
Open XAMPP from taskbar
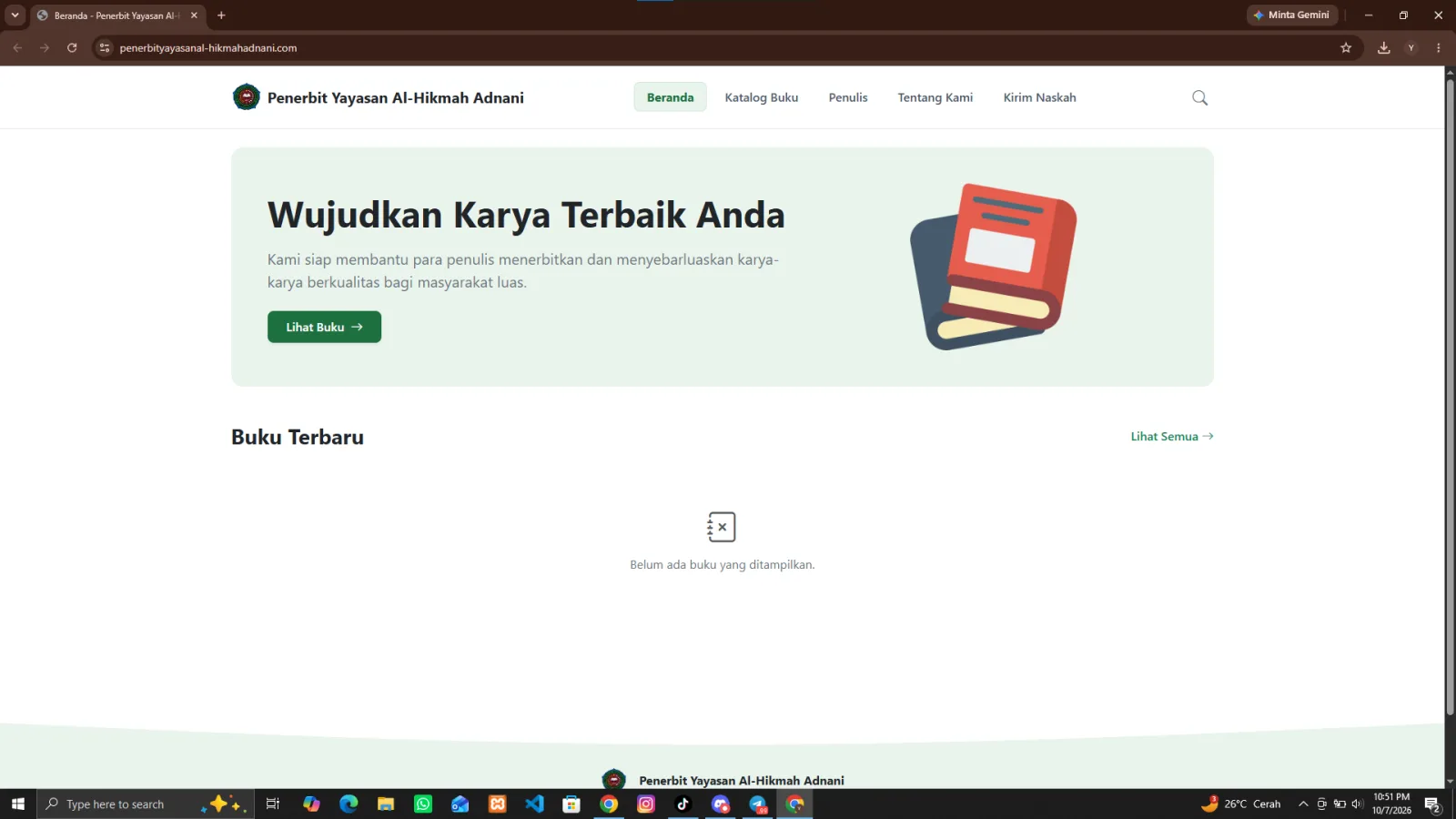(x=497, y=804)
